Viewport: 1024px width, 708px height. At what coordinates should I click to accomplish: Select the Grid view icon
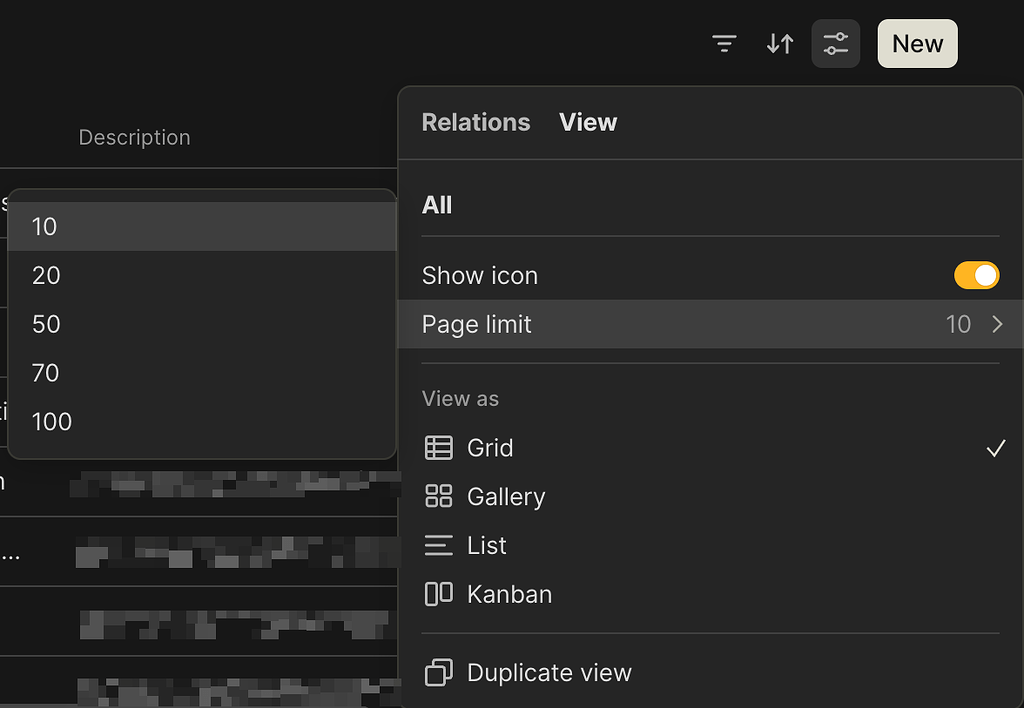pos(438,448)
